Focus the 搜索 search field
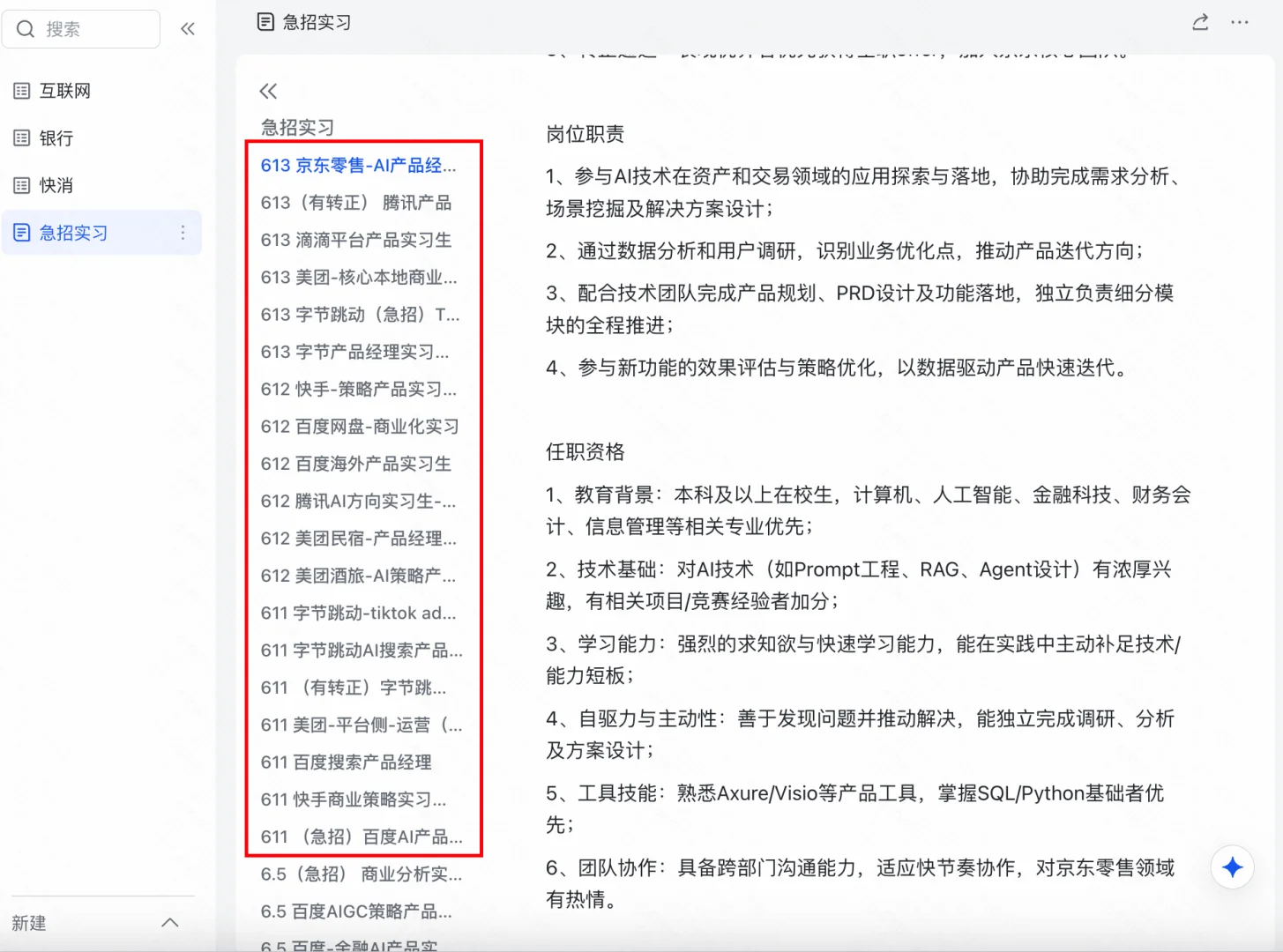 pyautogui.click(x=81, y=29)
